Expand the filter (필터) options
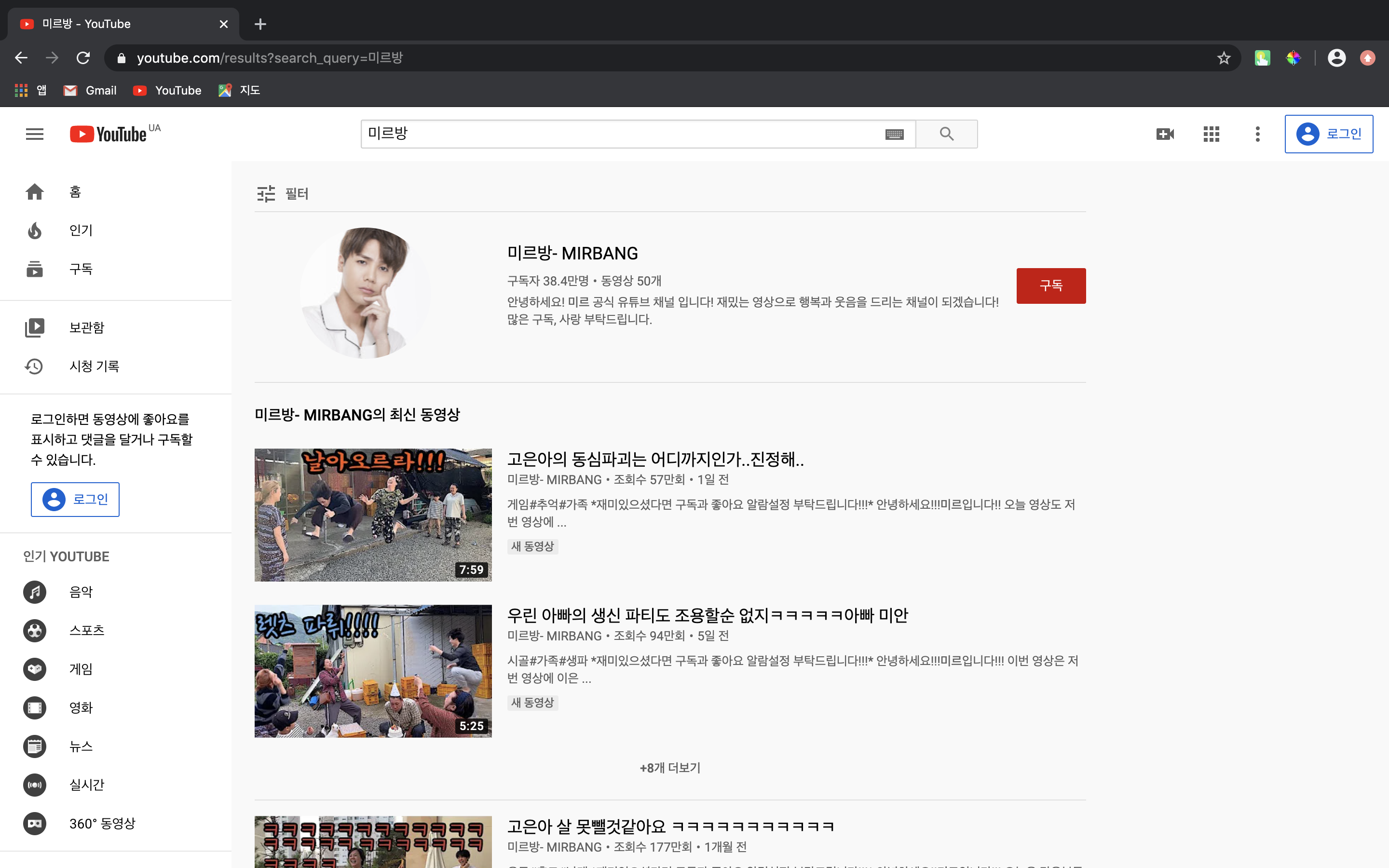 (x=283, y=194)
